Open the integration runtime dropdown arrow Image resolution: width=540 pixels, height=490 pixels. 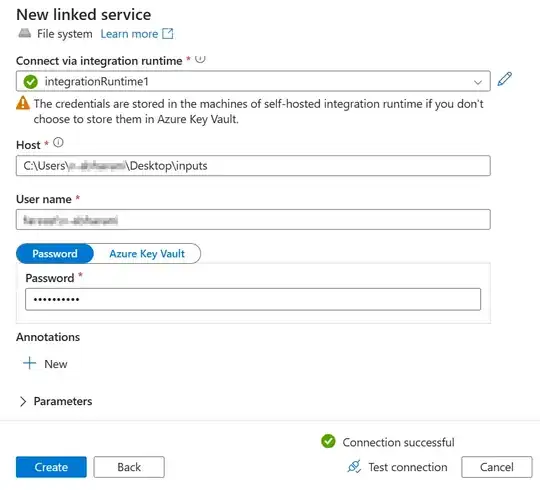478,82
